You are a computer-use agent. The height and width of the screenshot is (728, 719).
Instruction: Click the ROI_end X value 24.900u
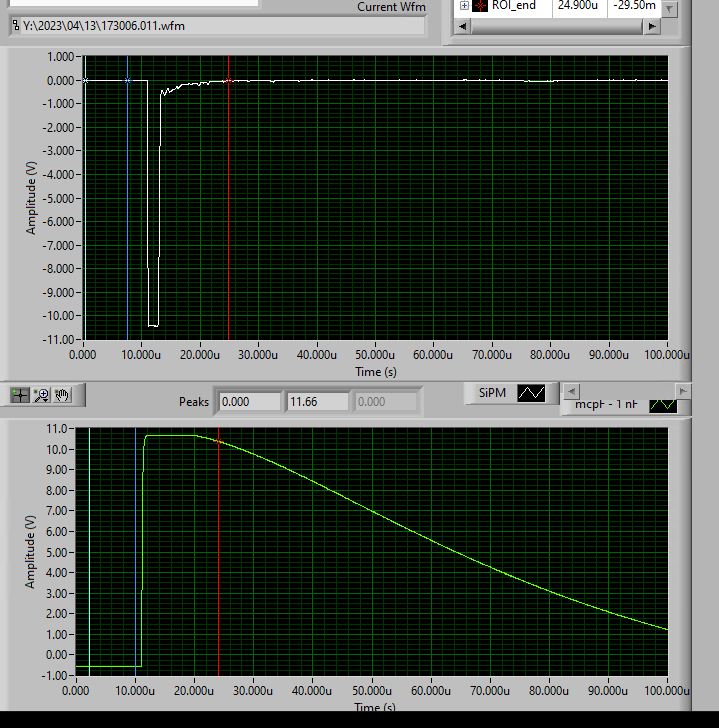[x=577, y=6]
